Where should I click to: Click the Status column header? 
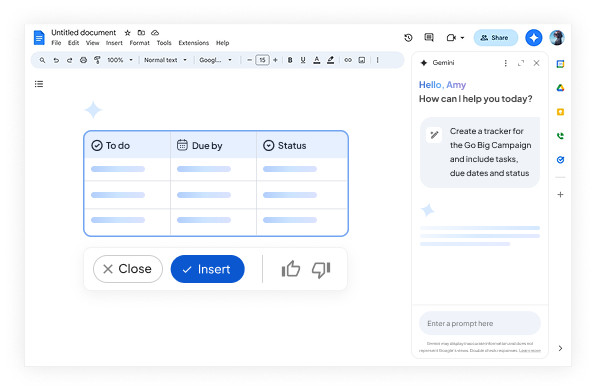[x=302, y=145]
